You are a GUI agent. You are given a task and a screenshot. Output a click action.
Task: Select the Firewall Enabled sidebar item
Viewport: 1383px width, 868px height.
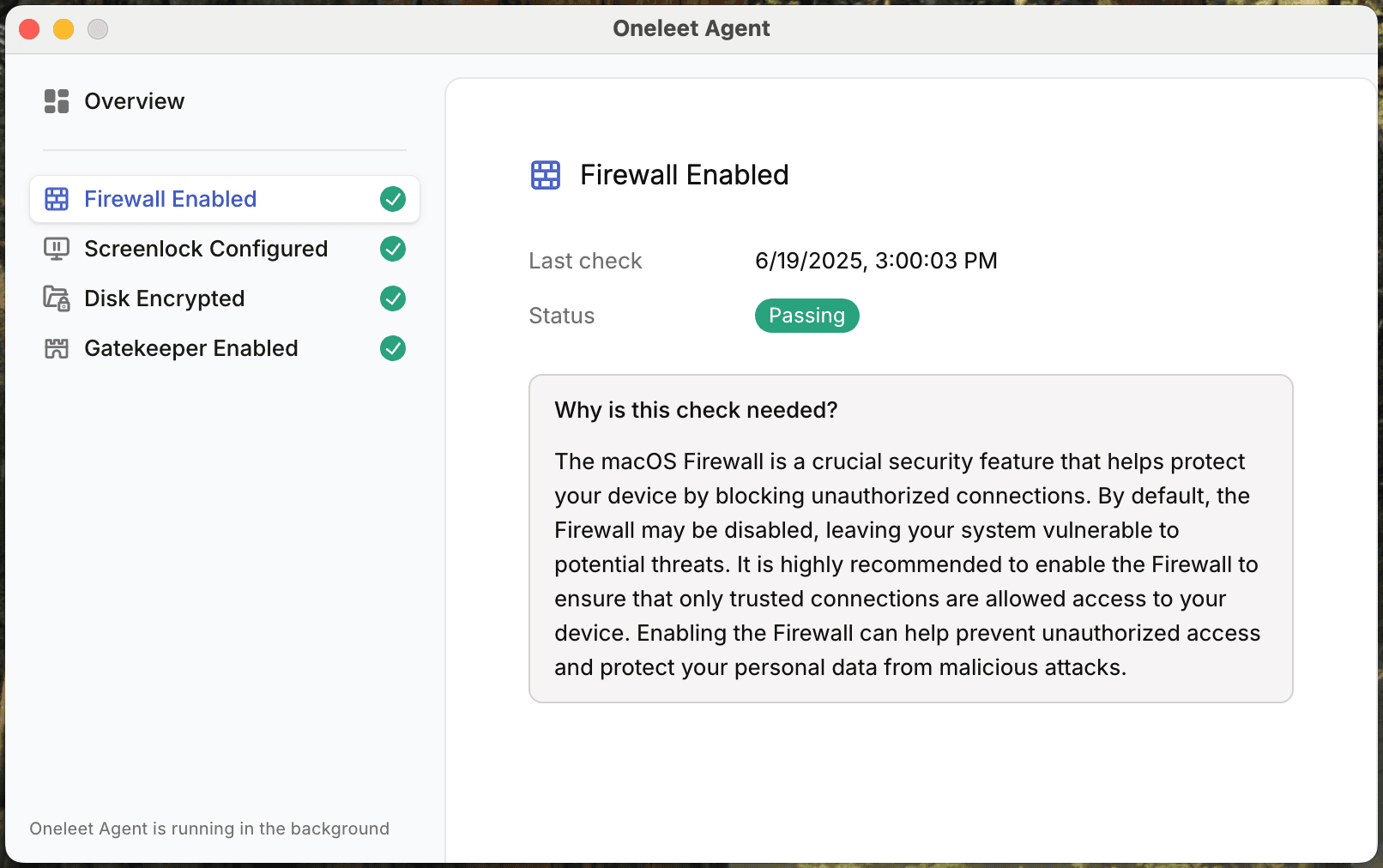170,199
